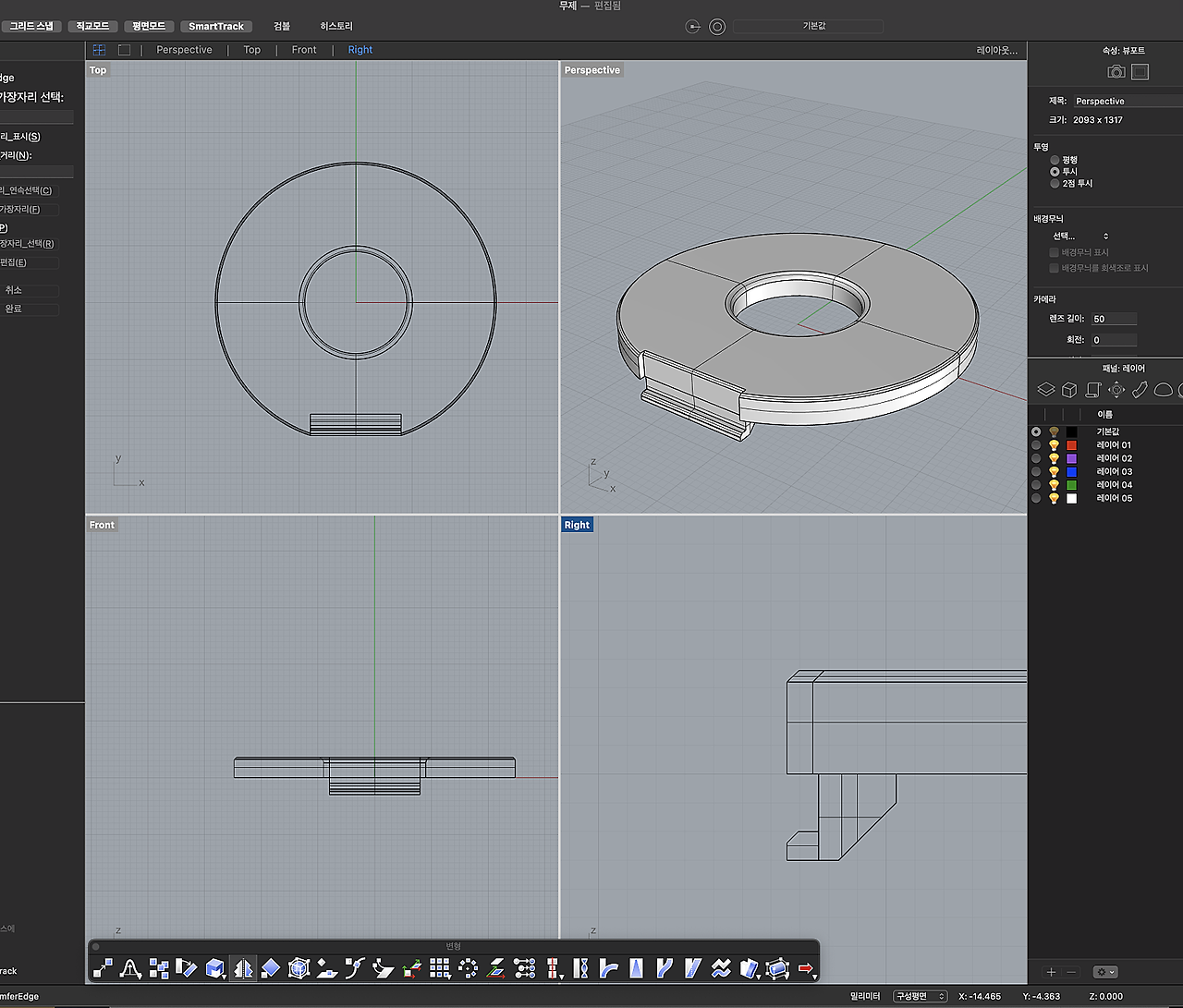The width and height of the screenshot is (1183, 1008).
Task: Click the camera icon in viewport properties
Action: point(1116,71)
